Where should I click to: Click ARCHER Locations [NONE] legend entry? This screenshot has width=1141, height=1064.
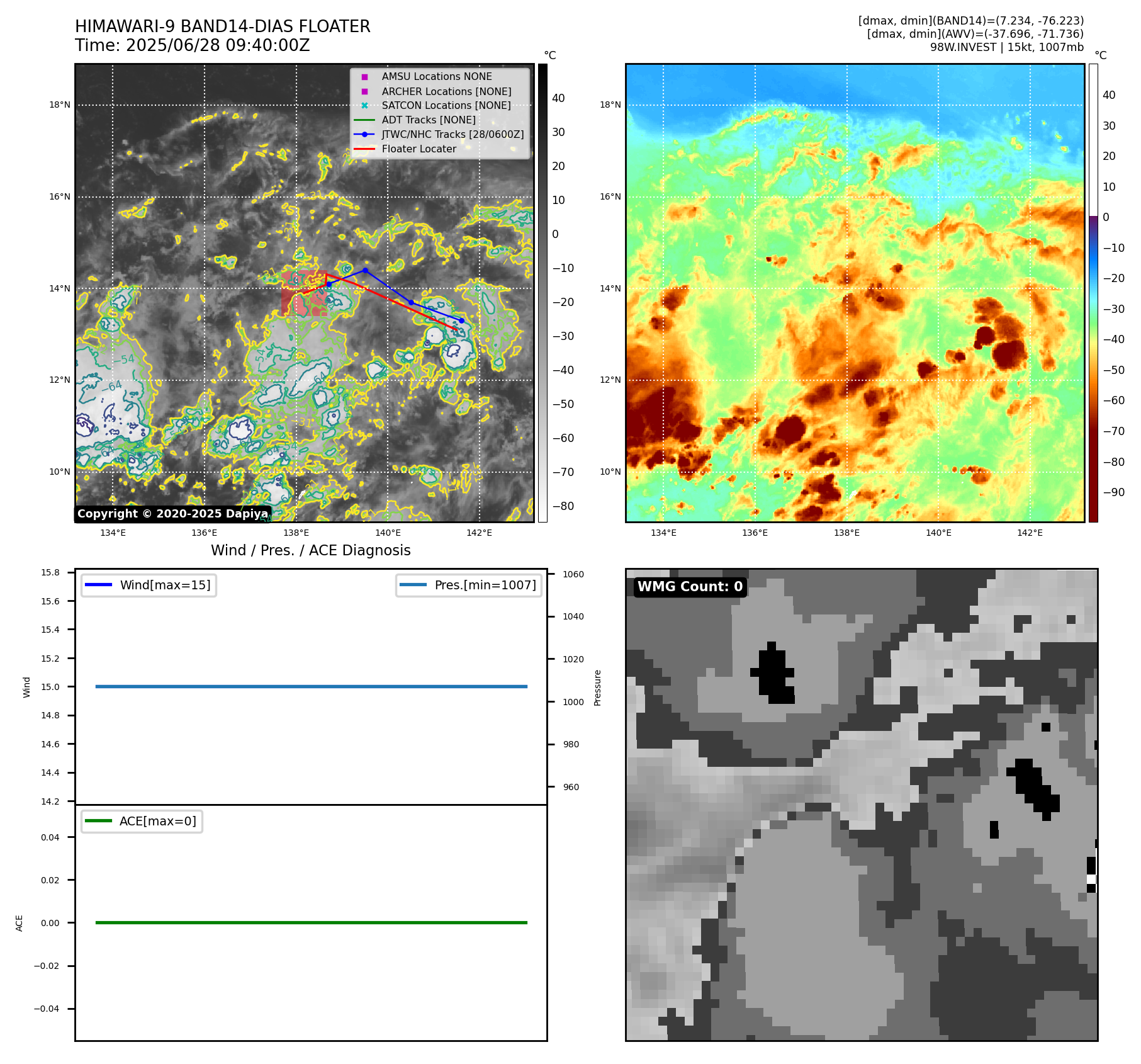pyautogui.click(x=447, y=91)
